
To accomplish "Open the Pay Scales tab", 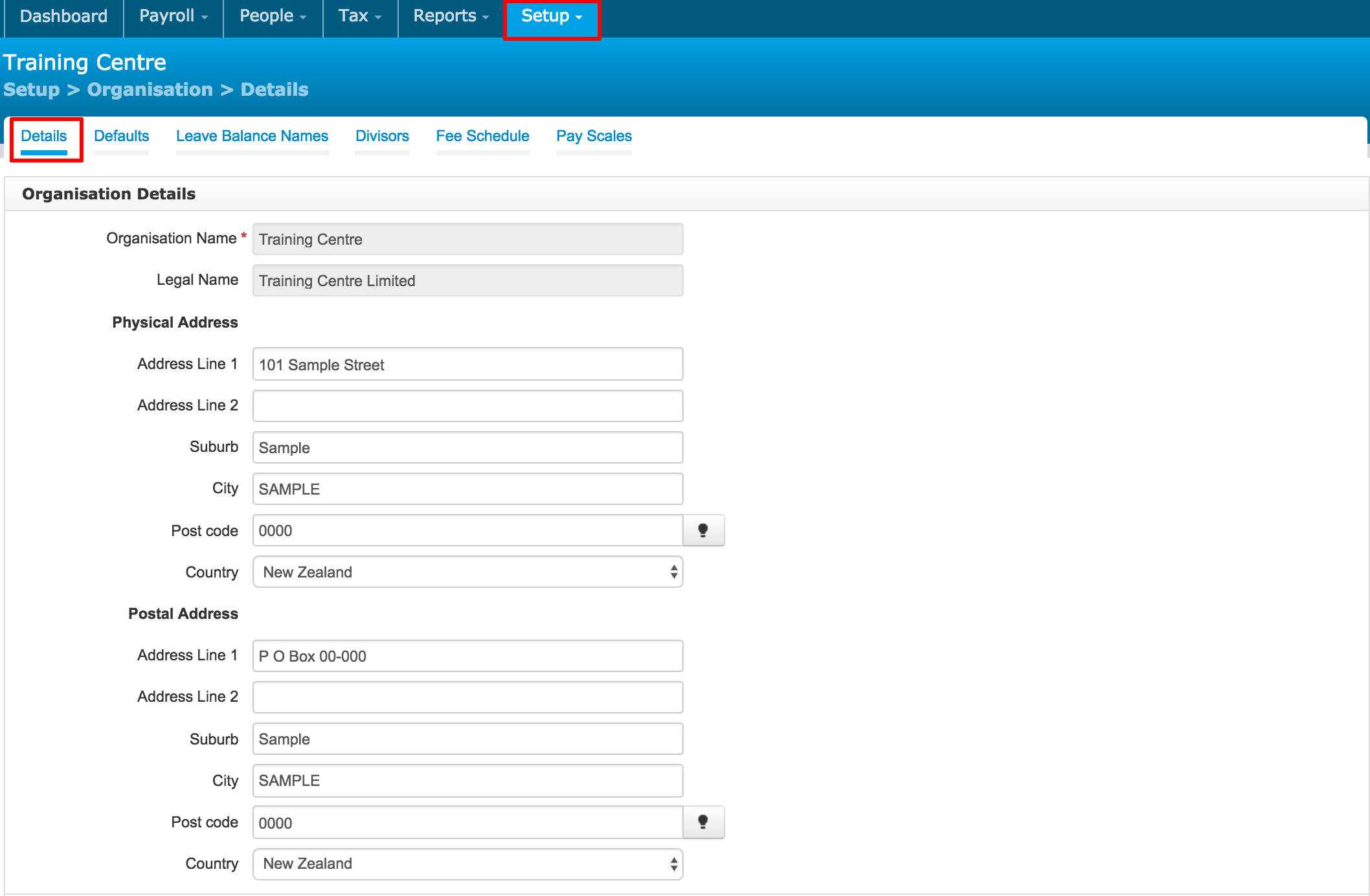I will pyautogui.click(x=594, y=136).
